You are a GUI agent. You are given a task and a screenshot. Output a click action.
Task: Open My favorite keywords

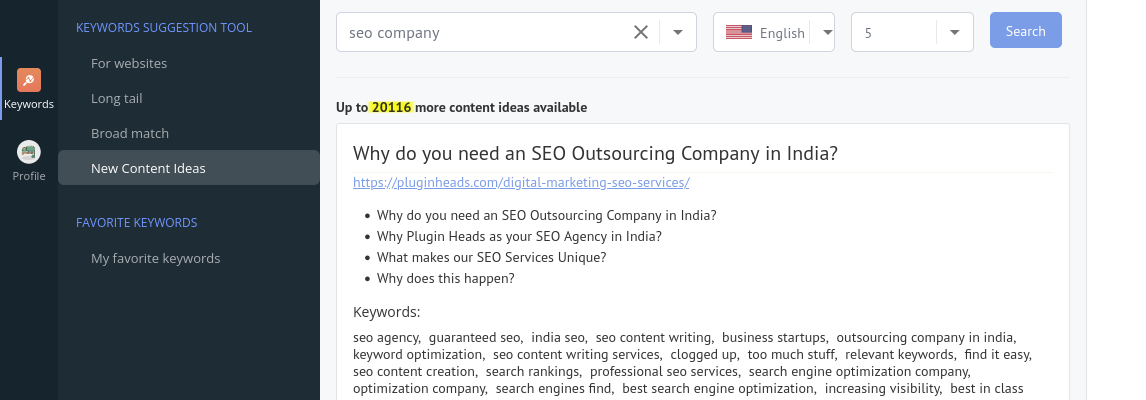click(x=155, y=258)
